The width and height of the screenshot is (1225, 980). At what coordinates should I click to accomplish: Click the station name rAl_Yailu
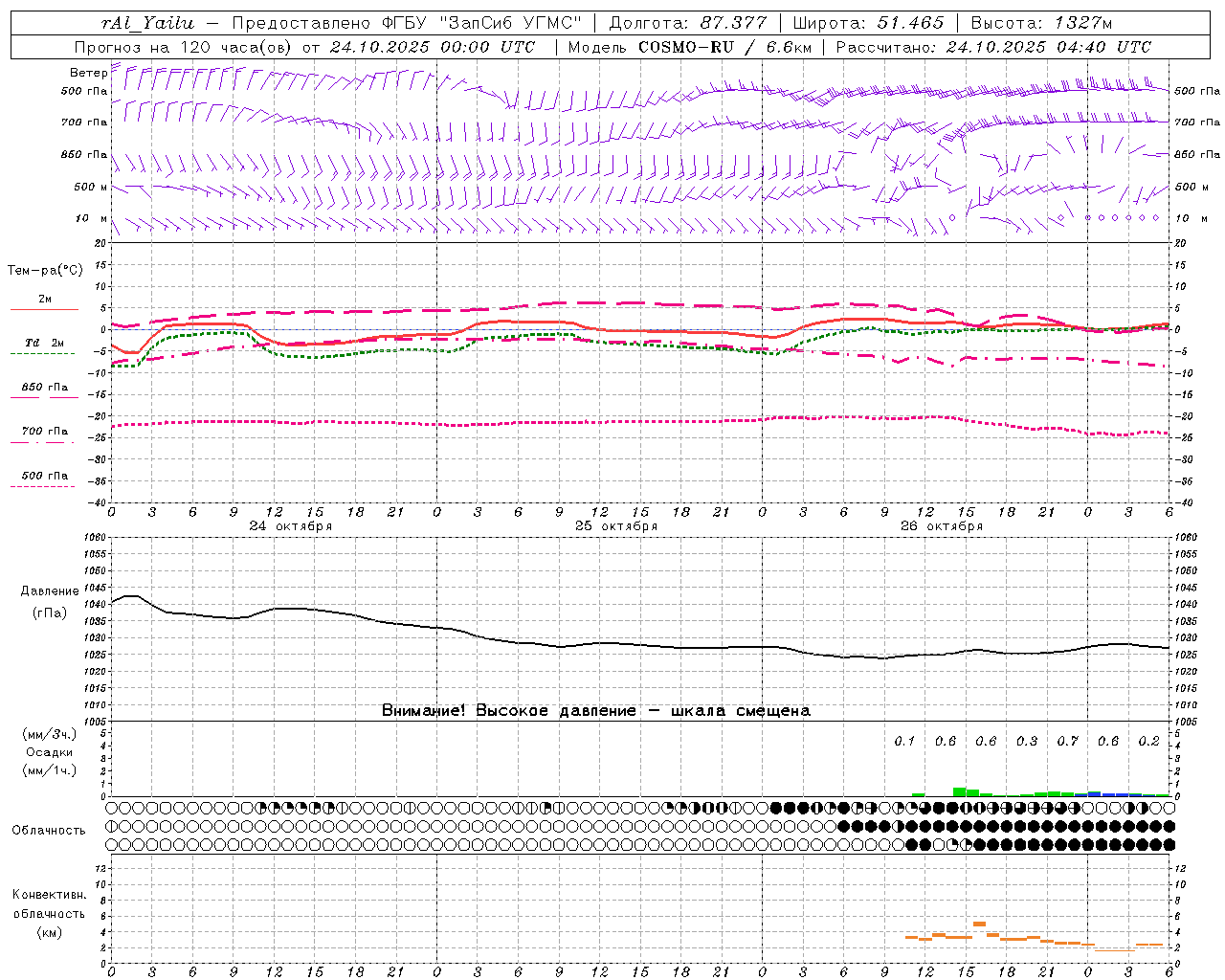[147, 24]
